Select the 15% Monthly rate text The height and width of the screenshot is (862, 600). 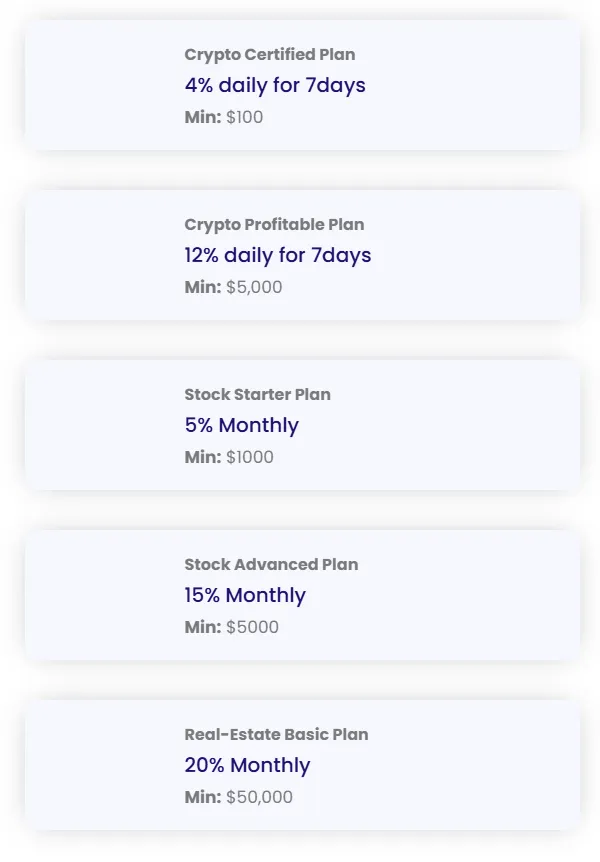pyautogui.click(x=245, y=595)
